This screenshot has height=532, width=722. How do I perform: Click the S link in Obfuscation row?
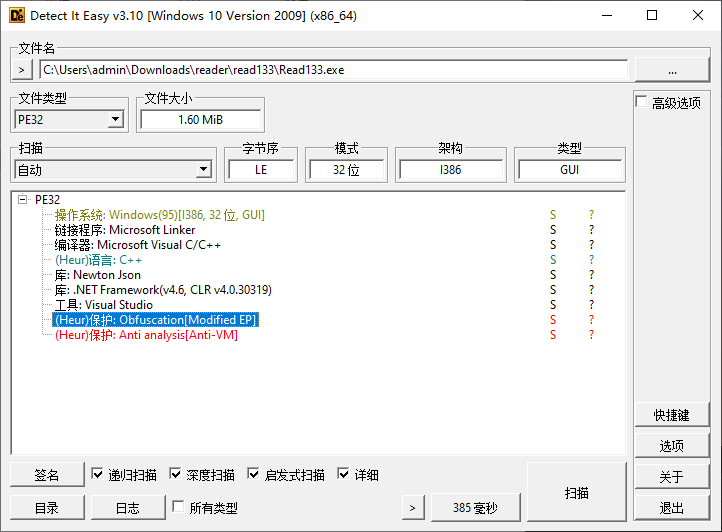[553, 320]
